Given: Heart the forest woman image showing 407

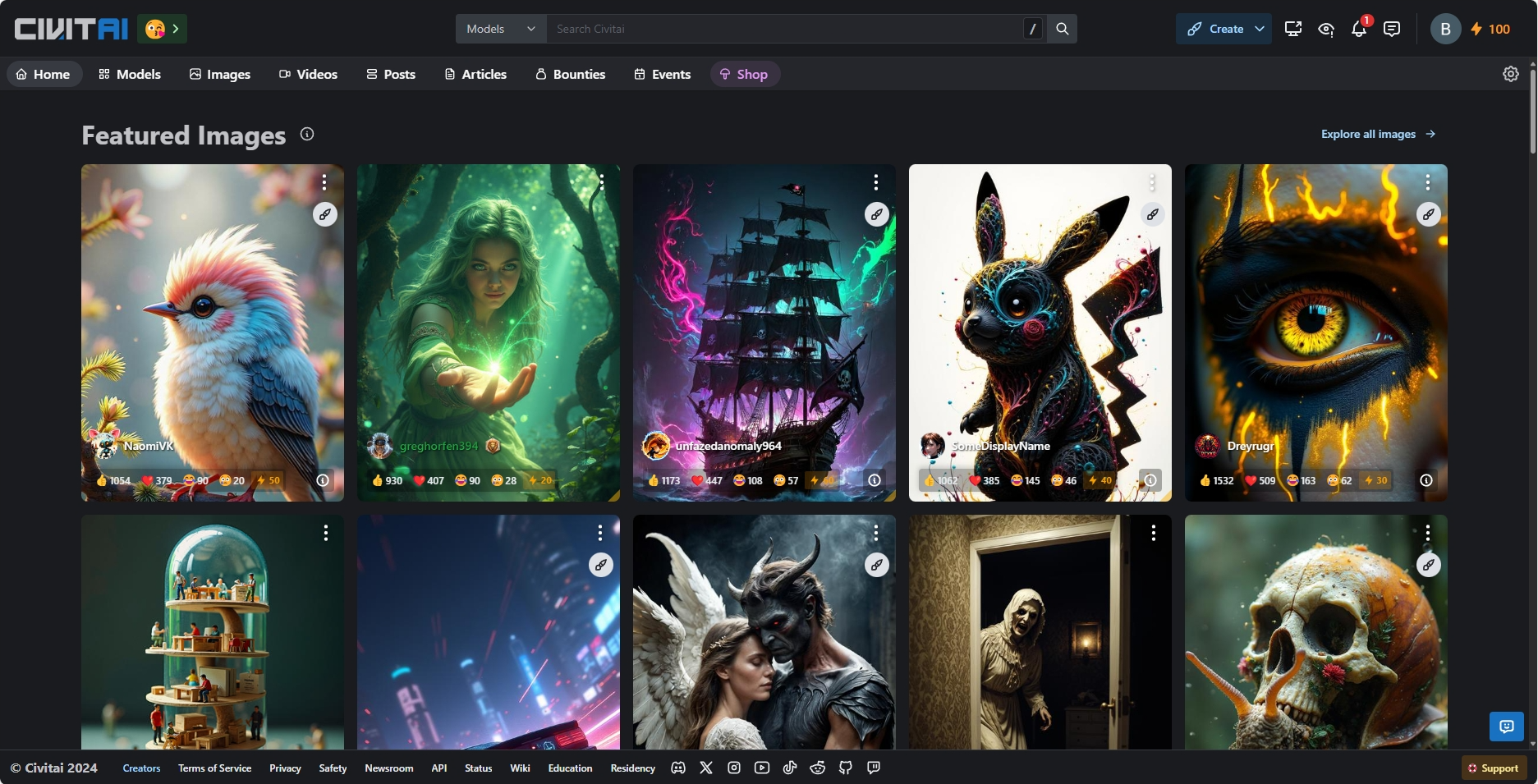Looking at the screenshot, I should pos(429,480).
